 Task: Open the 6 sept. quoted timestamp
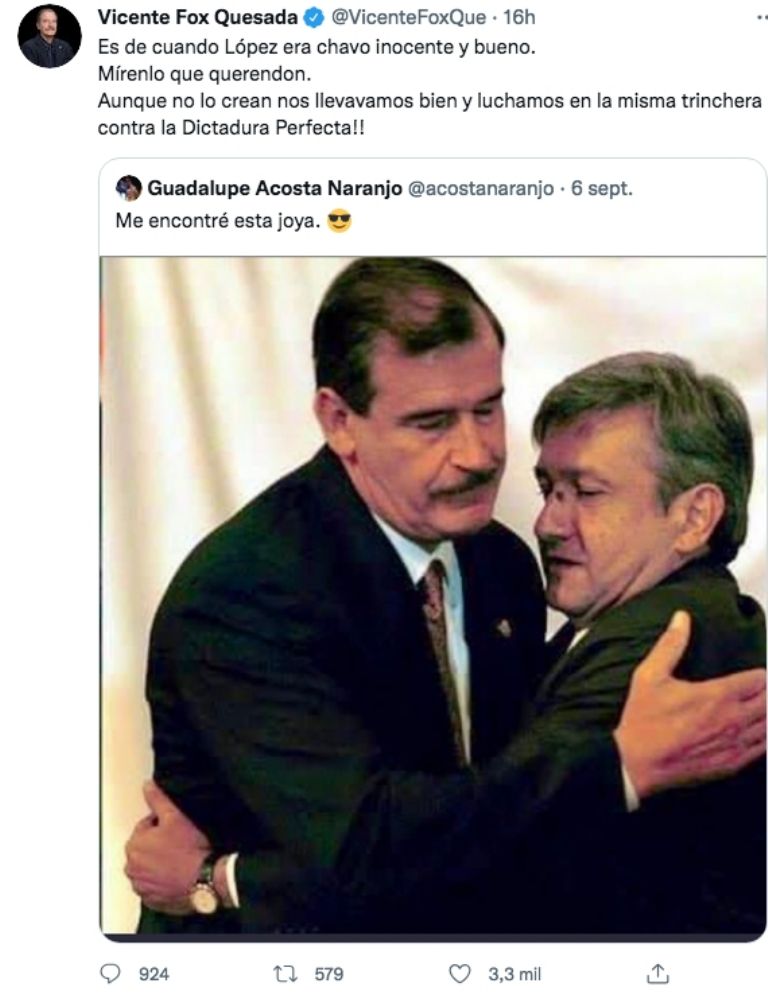602,188
